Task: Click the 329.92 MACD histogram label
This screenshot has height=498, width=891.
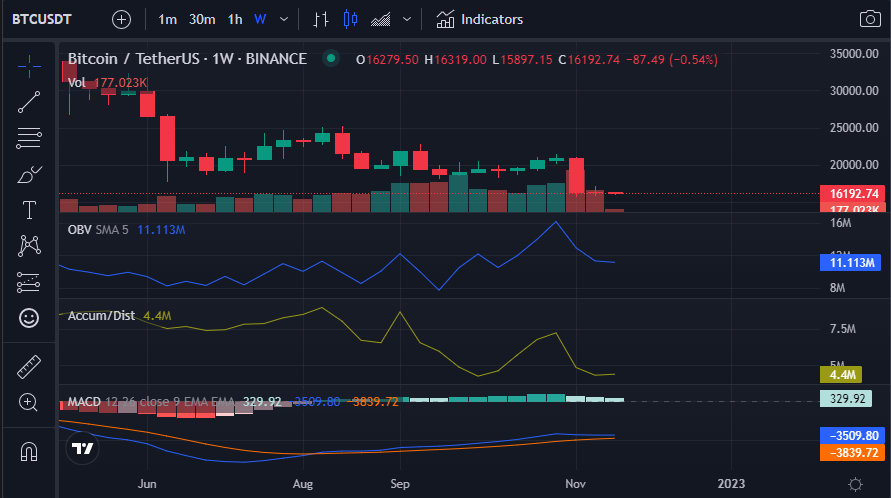Action: 846,399
